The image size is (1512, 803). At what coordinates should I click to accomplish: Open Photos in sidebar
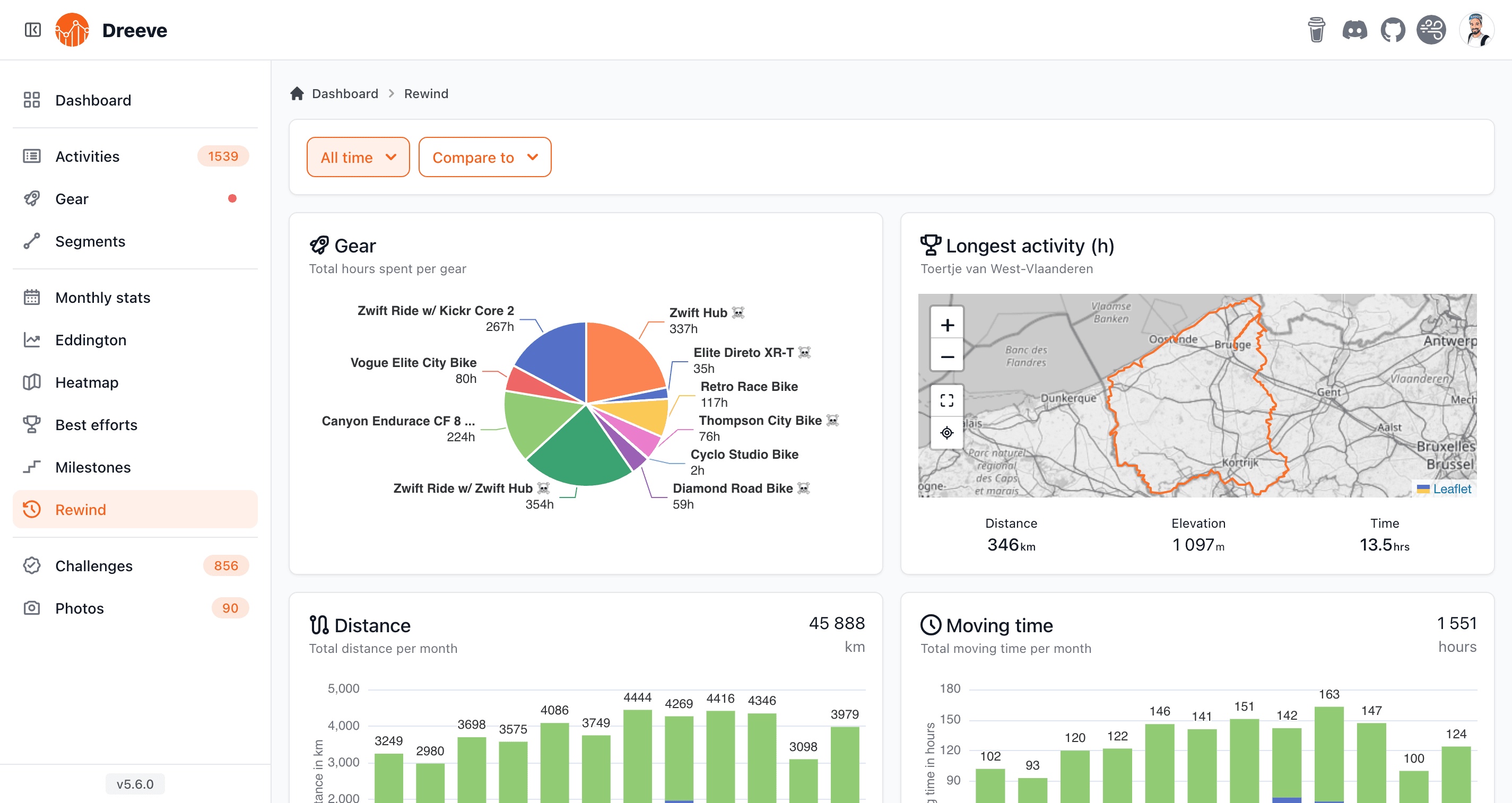(135, 608)
